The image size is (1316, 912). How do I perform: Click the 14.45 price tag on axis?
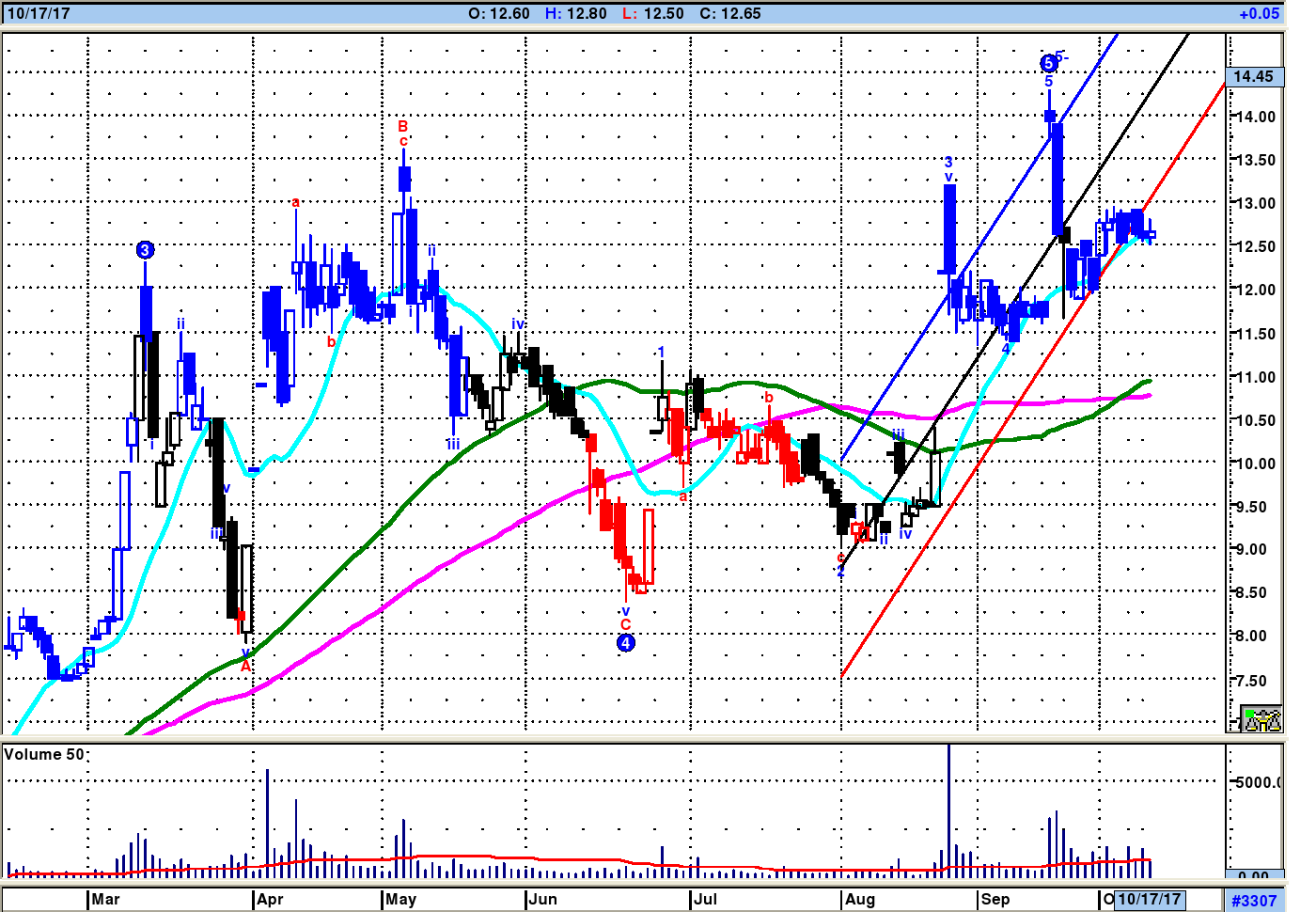(1253, 76)
